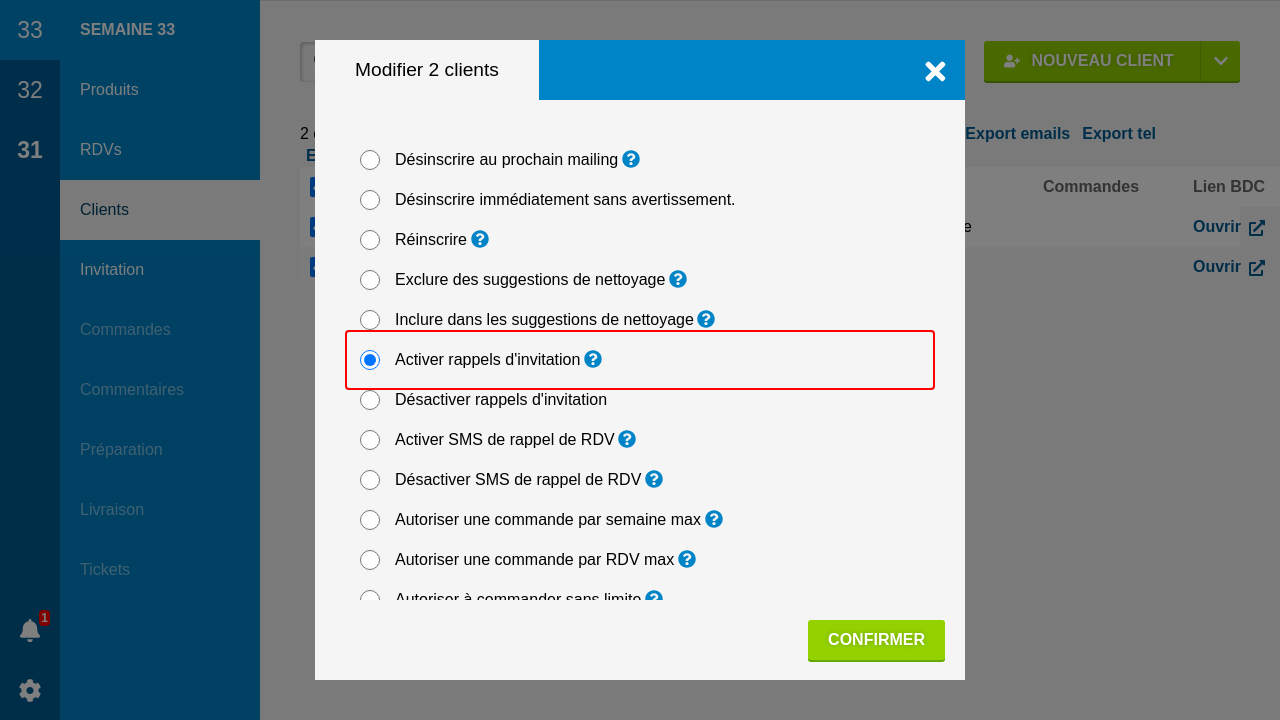Select Désactiver rappels d'invitation radio button
1280x720 pixels.
(x=370, y=400)
